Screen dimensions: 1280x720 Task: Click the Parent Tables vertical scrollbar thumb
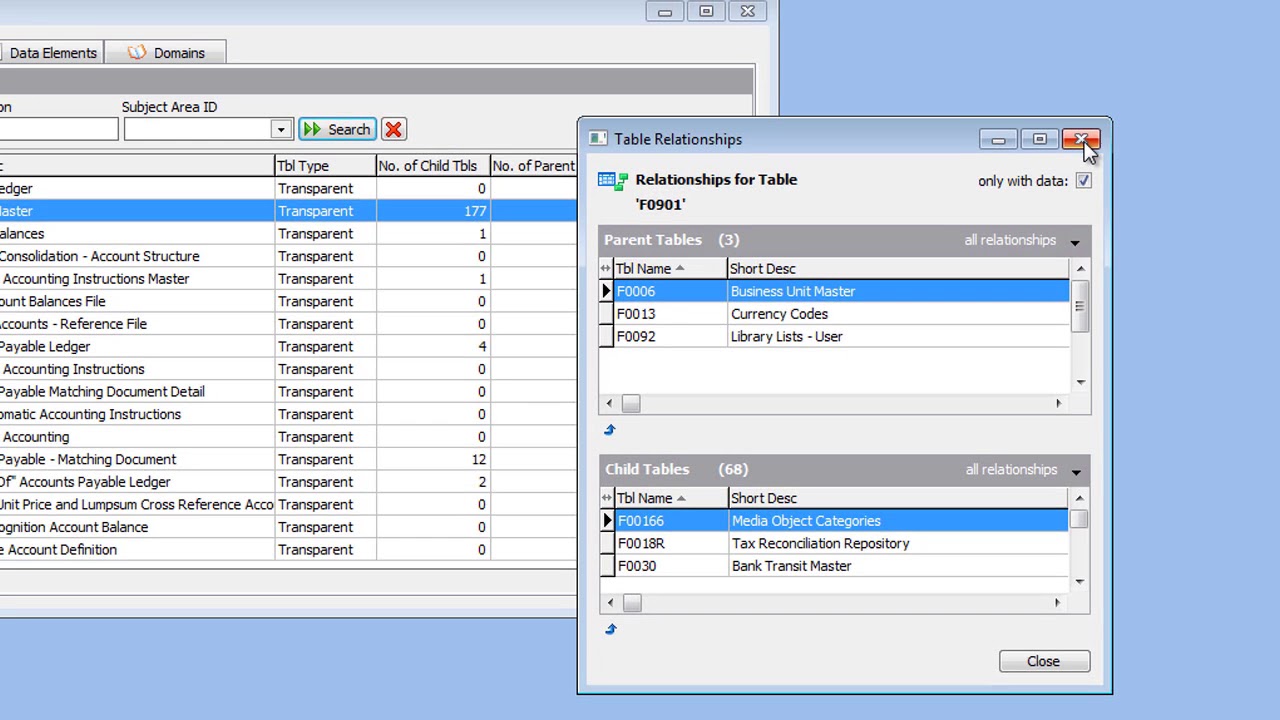coord(1080,306)
